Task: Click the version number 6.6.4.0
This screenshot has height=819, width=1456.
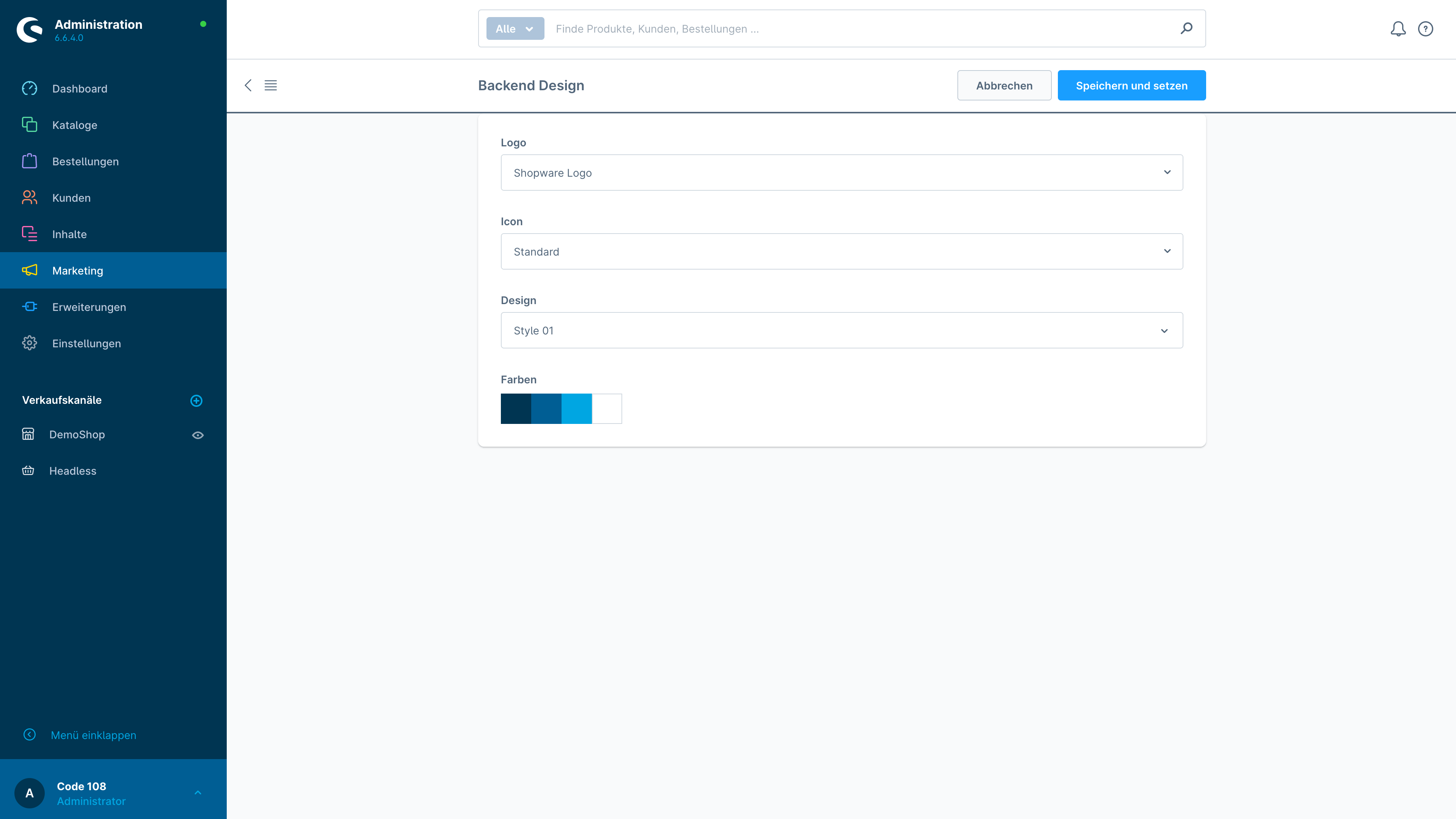Action: point(69,38)
